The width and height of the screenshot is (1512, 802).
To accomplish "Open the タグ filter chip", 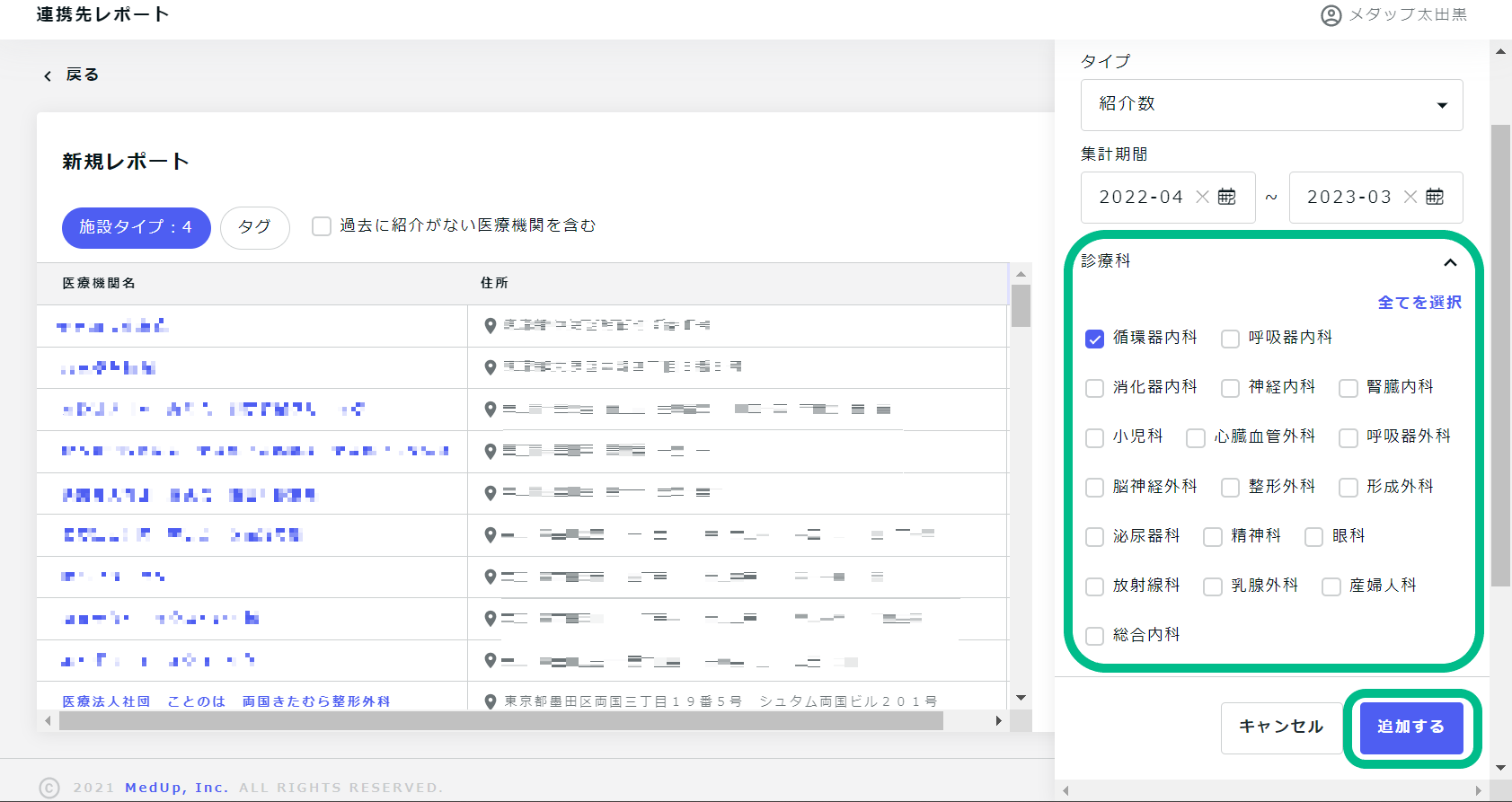I will tap(254, 227).
